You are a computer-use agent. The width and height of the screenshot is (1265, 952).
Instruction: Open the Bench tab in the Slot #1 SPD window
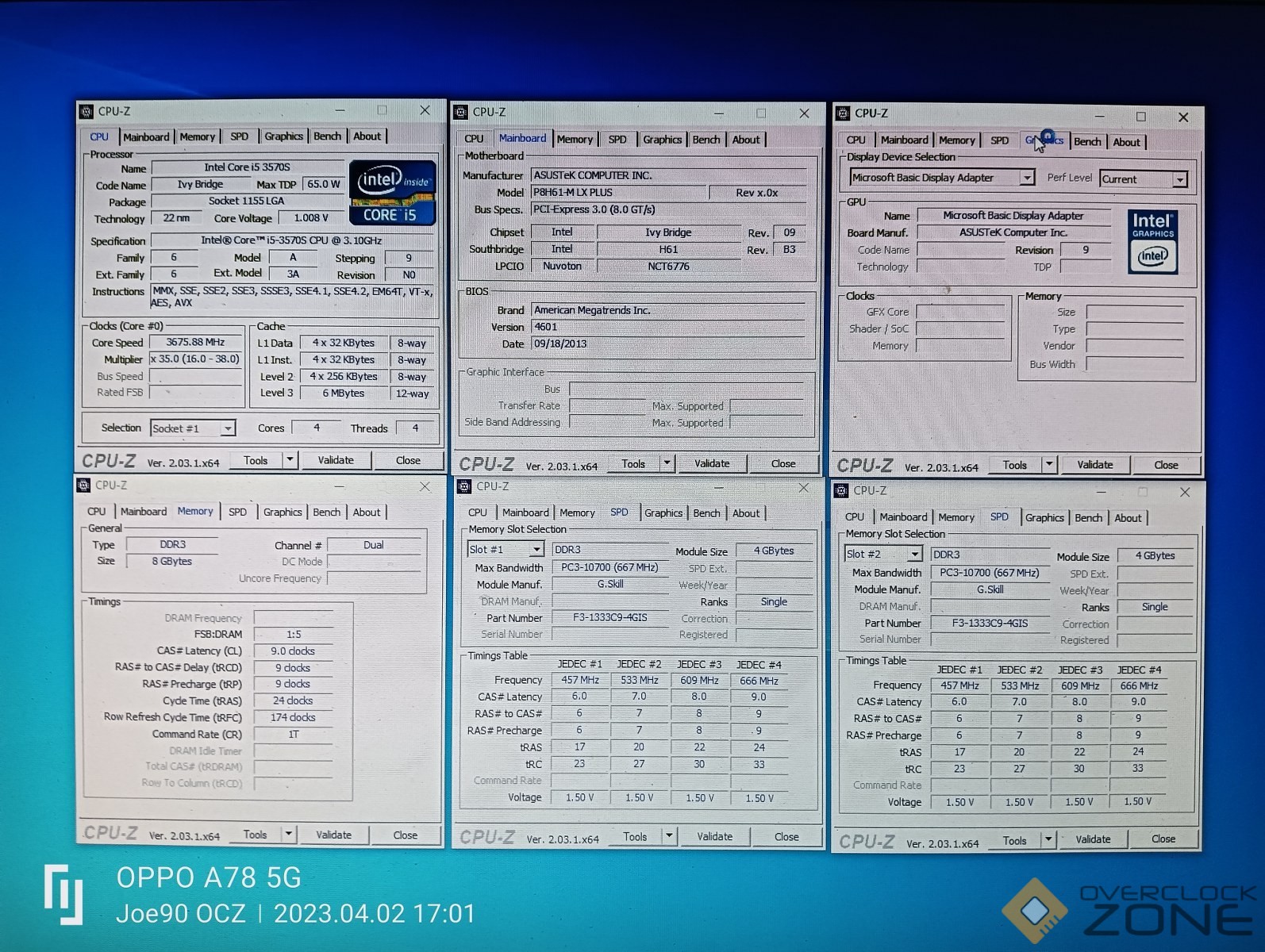point(706,513)
